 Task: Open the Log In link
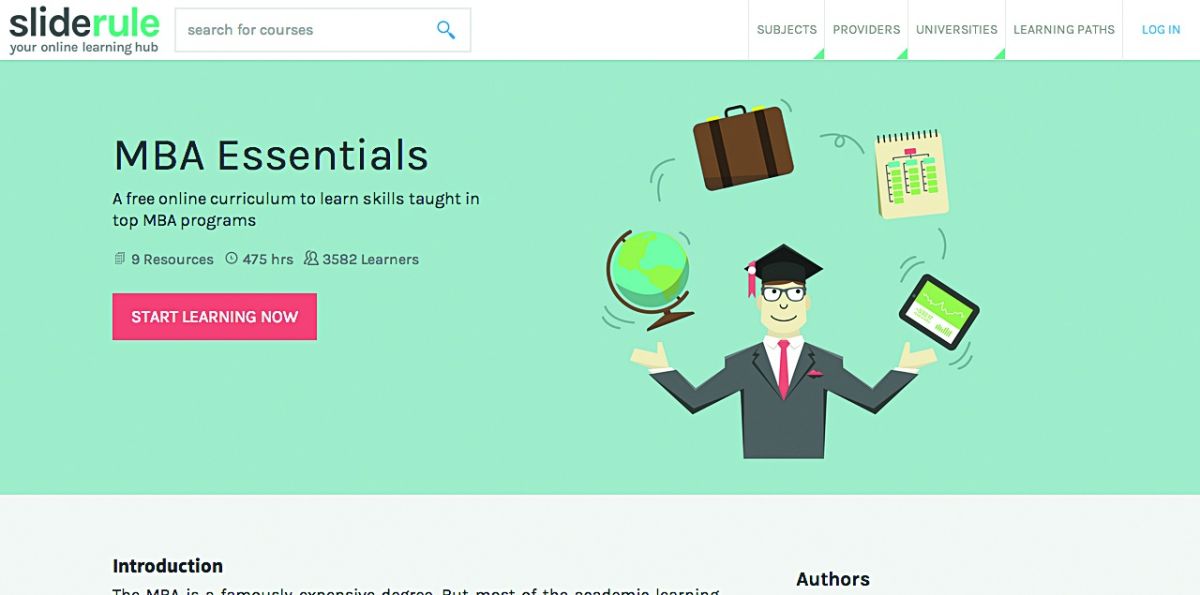[1161, 30]
